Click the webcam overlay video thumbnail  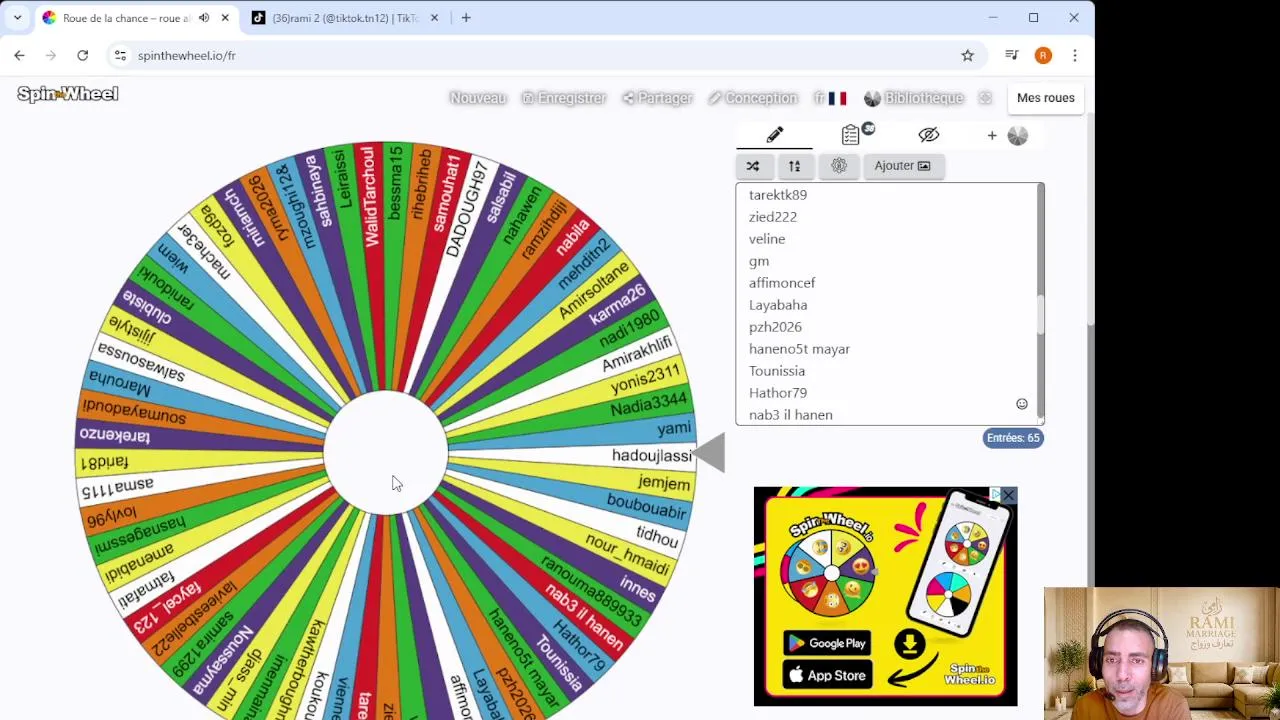(1161, 653)
